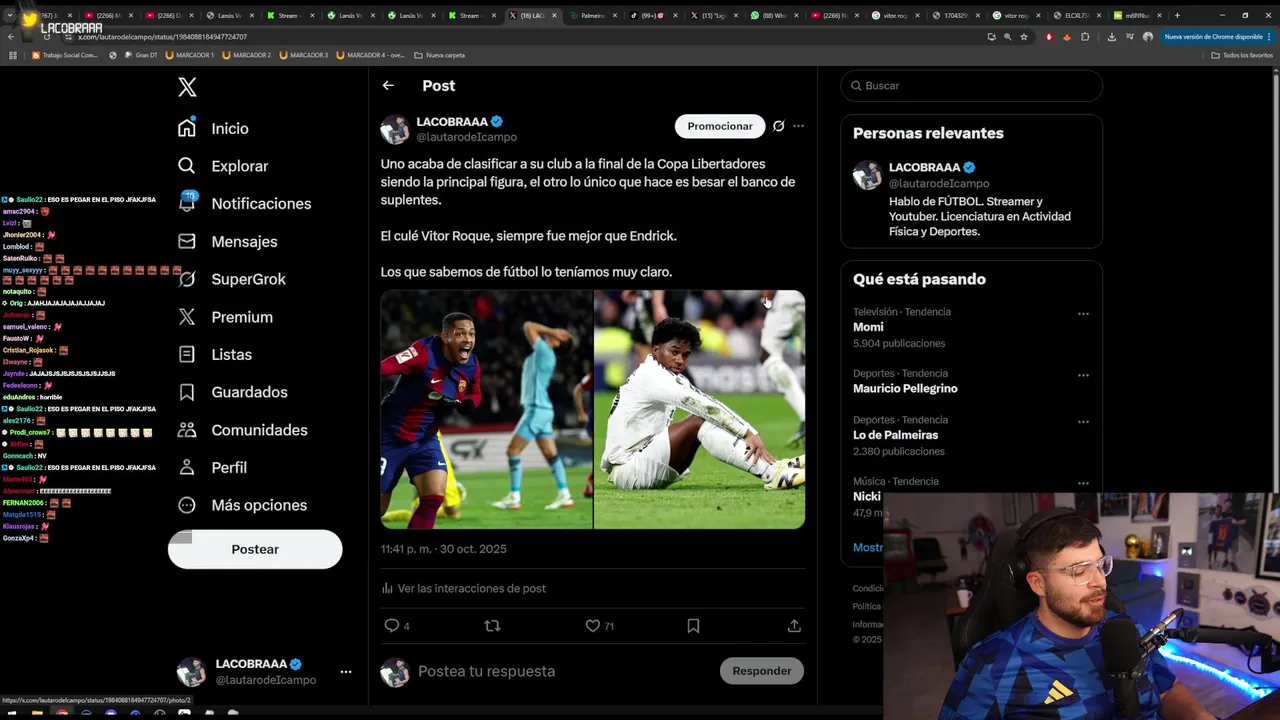Click the Responder button

(x=762, y=671)
